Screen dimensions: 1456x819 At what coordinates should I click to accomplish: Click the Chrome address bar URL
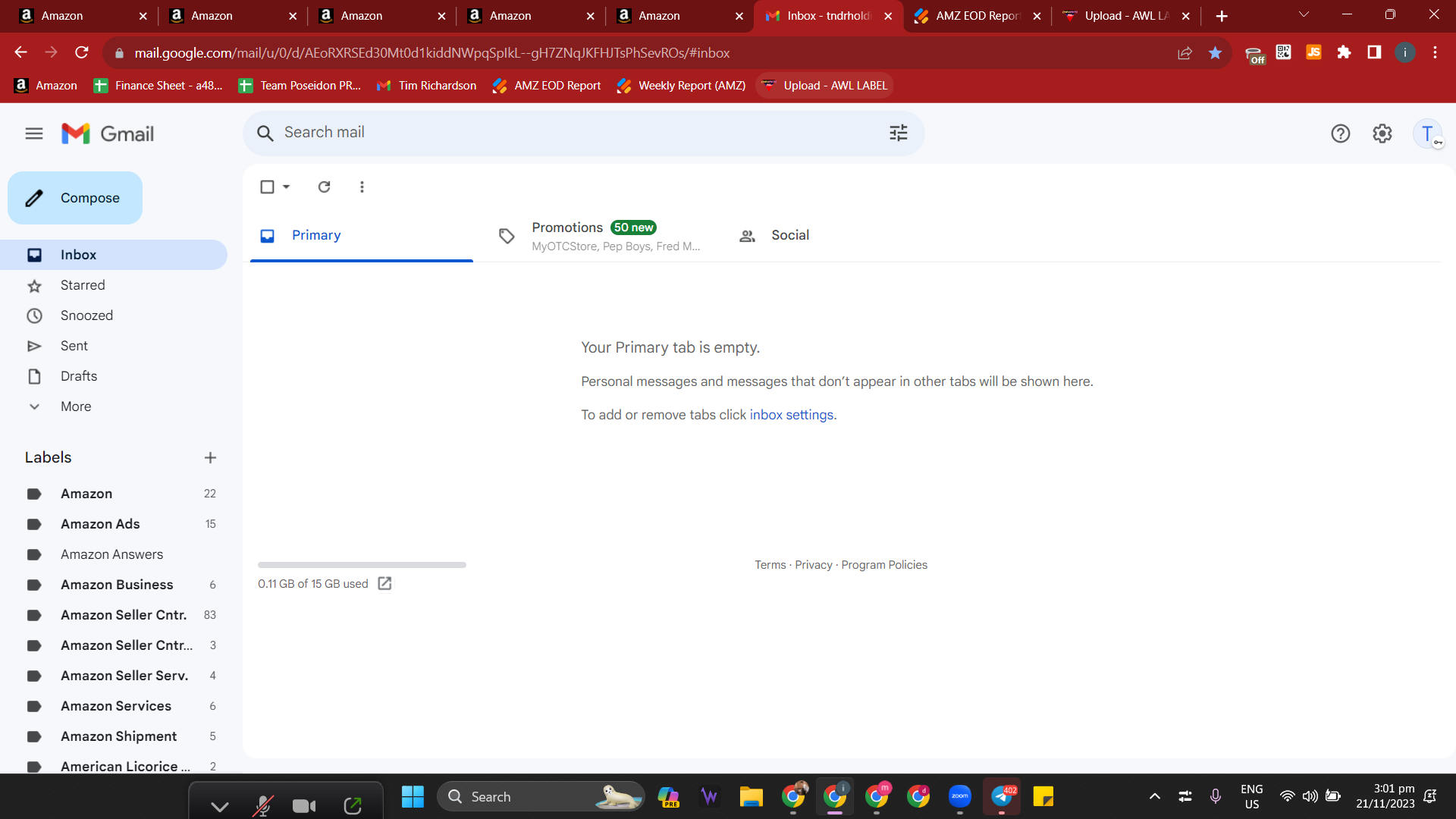click(431, 53)
